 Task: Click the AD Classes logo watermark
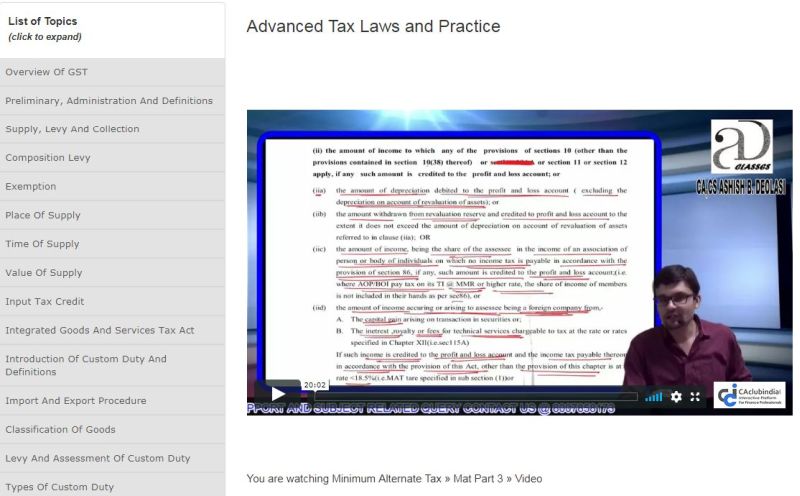click(x=742, y=148)
